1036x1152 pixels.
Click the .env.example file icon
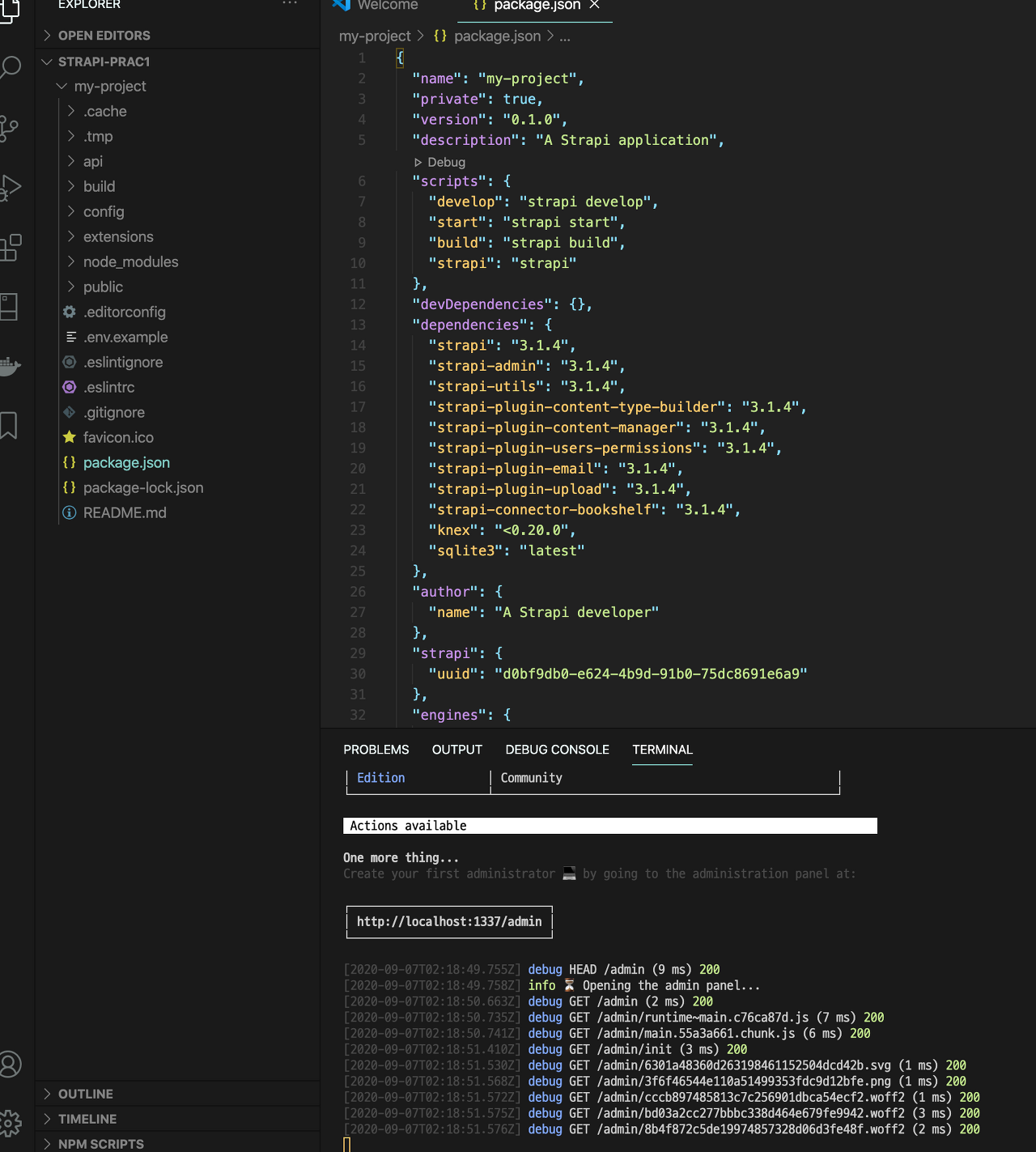70,337
